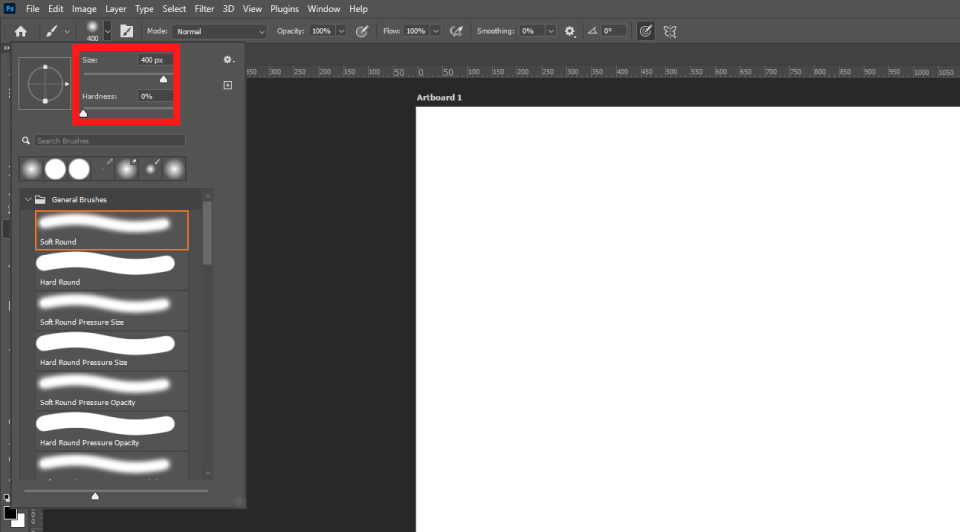Open symmetry paint butterfly options
The width and height of the screenshot is (960, 532).
(x=670, y=31)
